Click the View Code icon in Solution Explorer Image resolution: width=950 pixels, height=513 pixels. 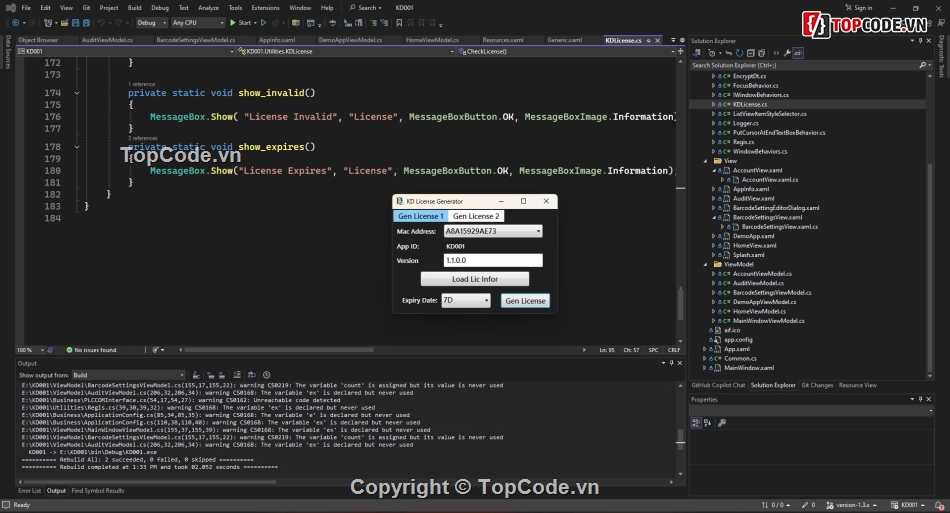(x=776, y=53)
